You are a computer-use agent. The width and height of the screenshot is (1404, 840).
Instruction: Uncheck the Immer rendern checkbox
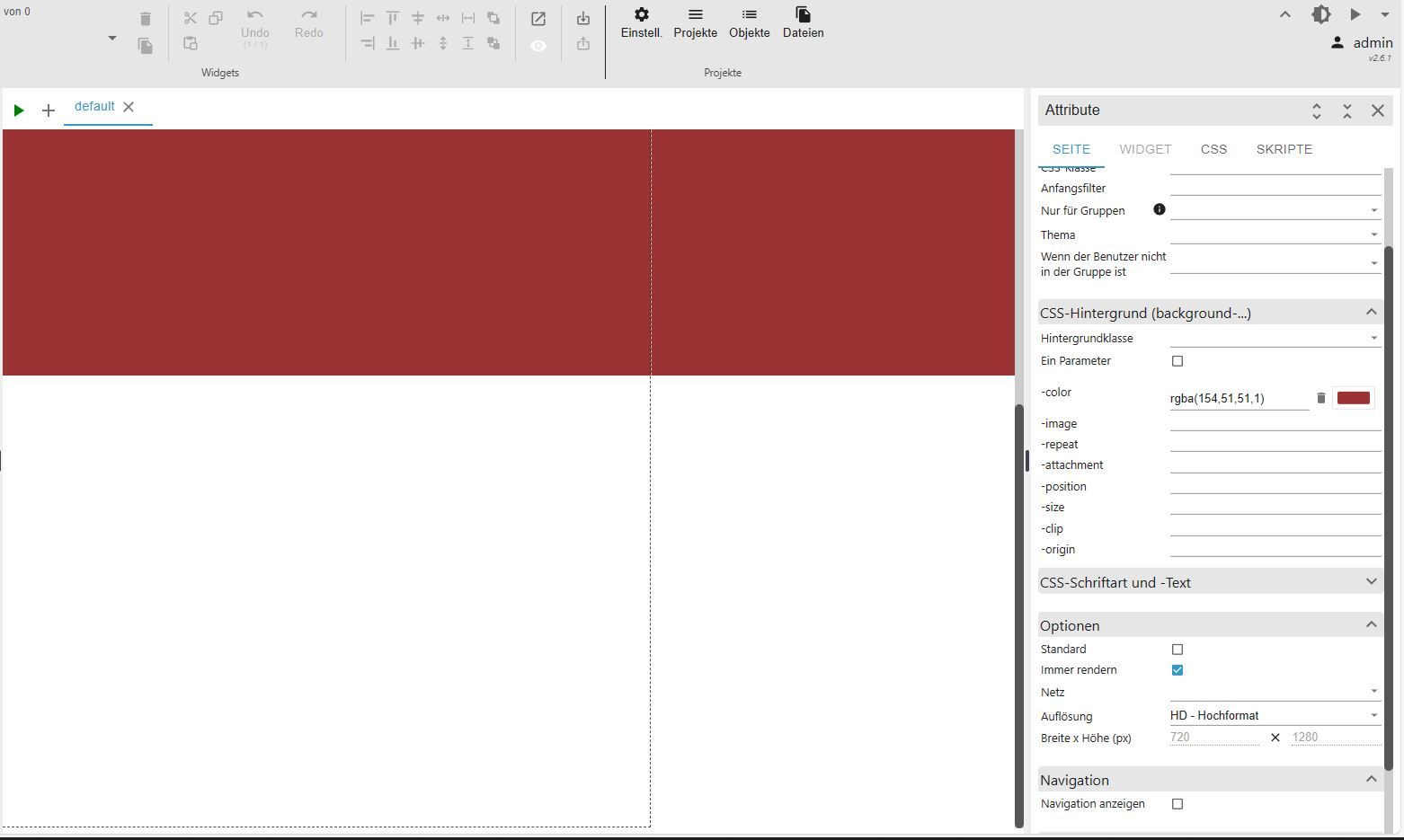[x=1177, y=670]
